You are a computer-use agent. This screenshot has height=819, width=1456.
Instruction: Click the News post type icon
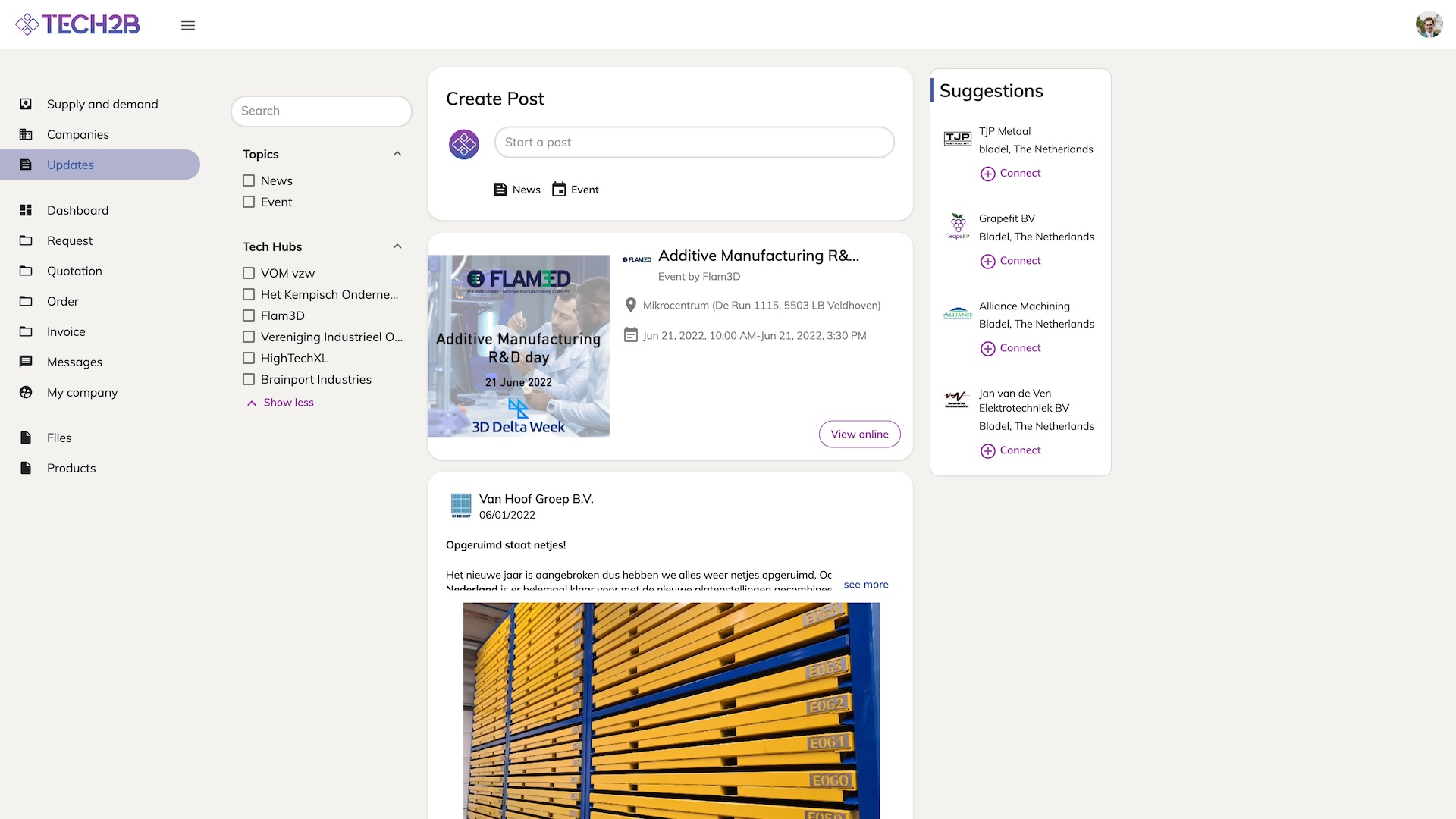coord(500,190)
